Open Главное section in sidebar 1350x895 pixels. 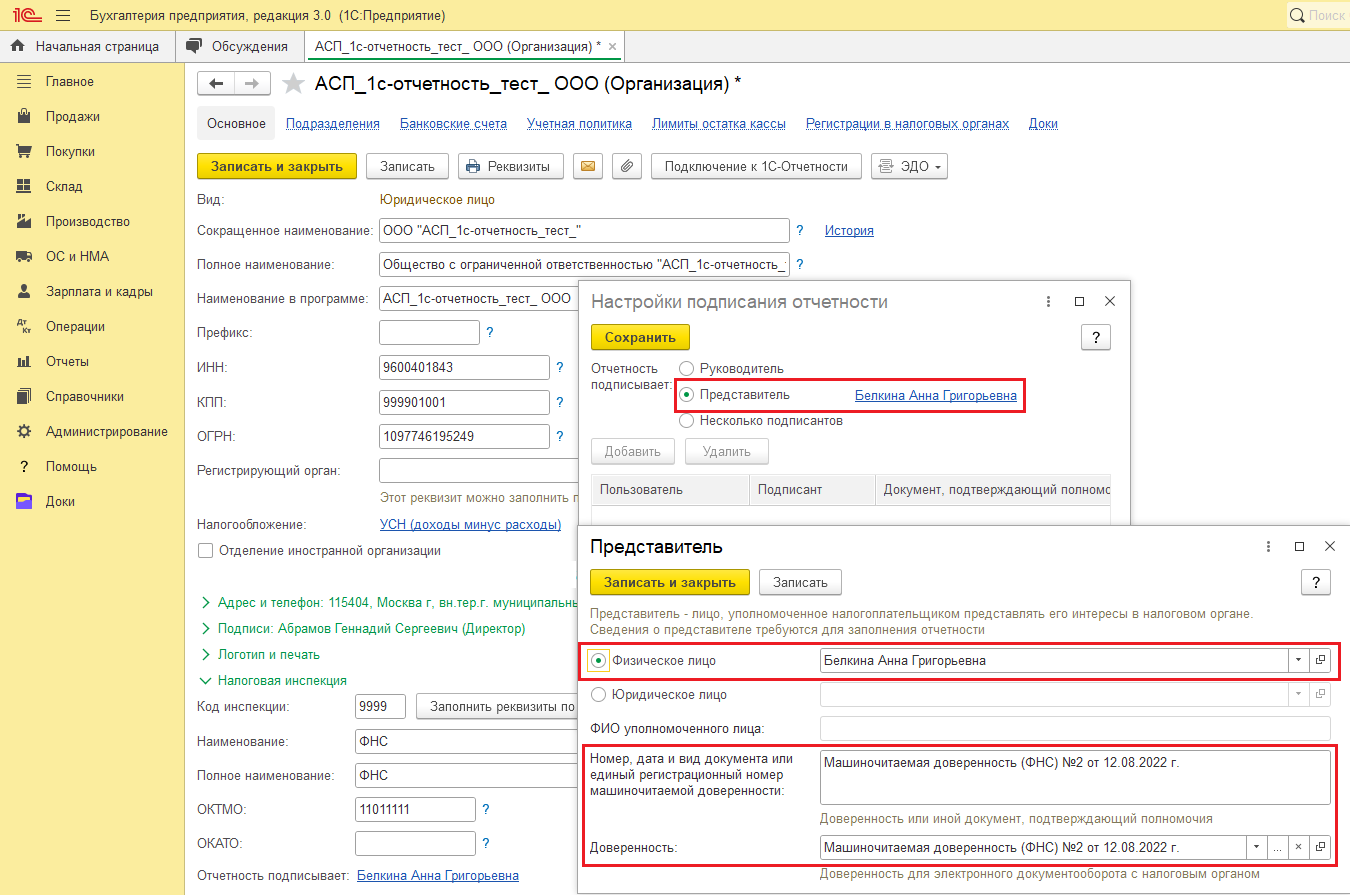(70, 81)
